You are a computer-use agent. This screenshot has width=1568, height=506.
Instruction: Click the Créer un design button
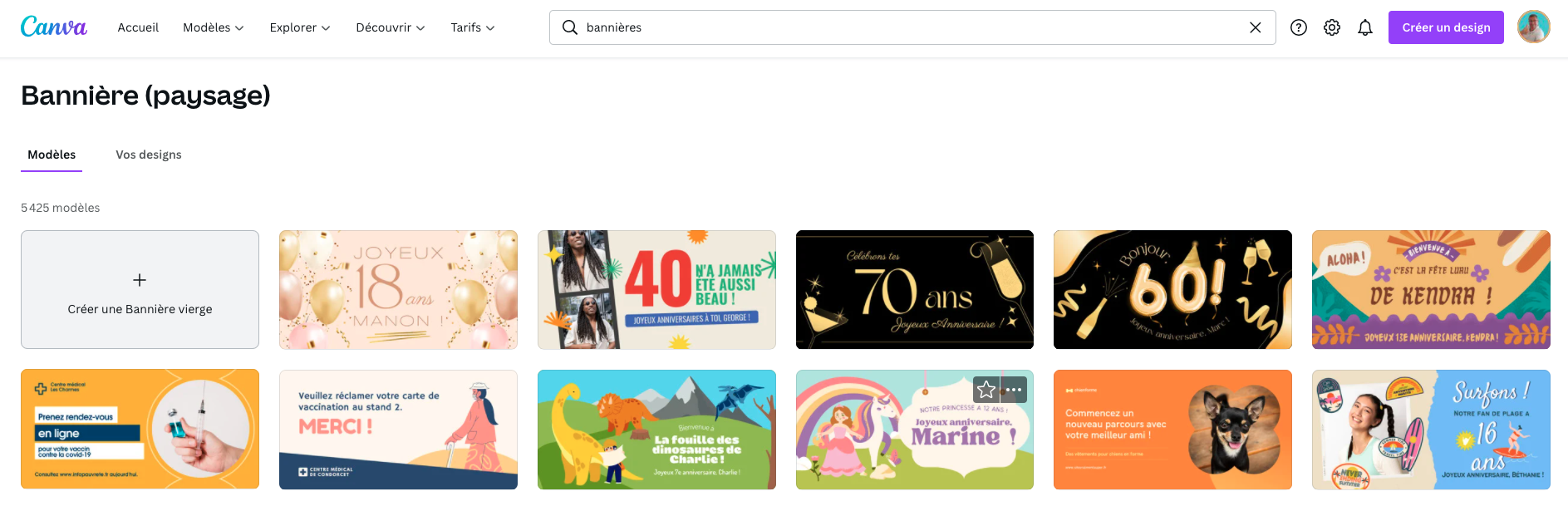click(1446, 27)
